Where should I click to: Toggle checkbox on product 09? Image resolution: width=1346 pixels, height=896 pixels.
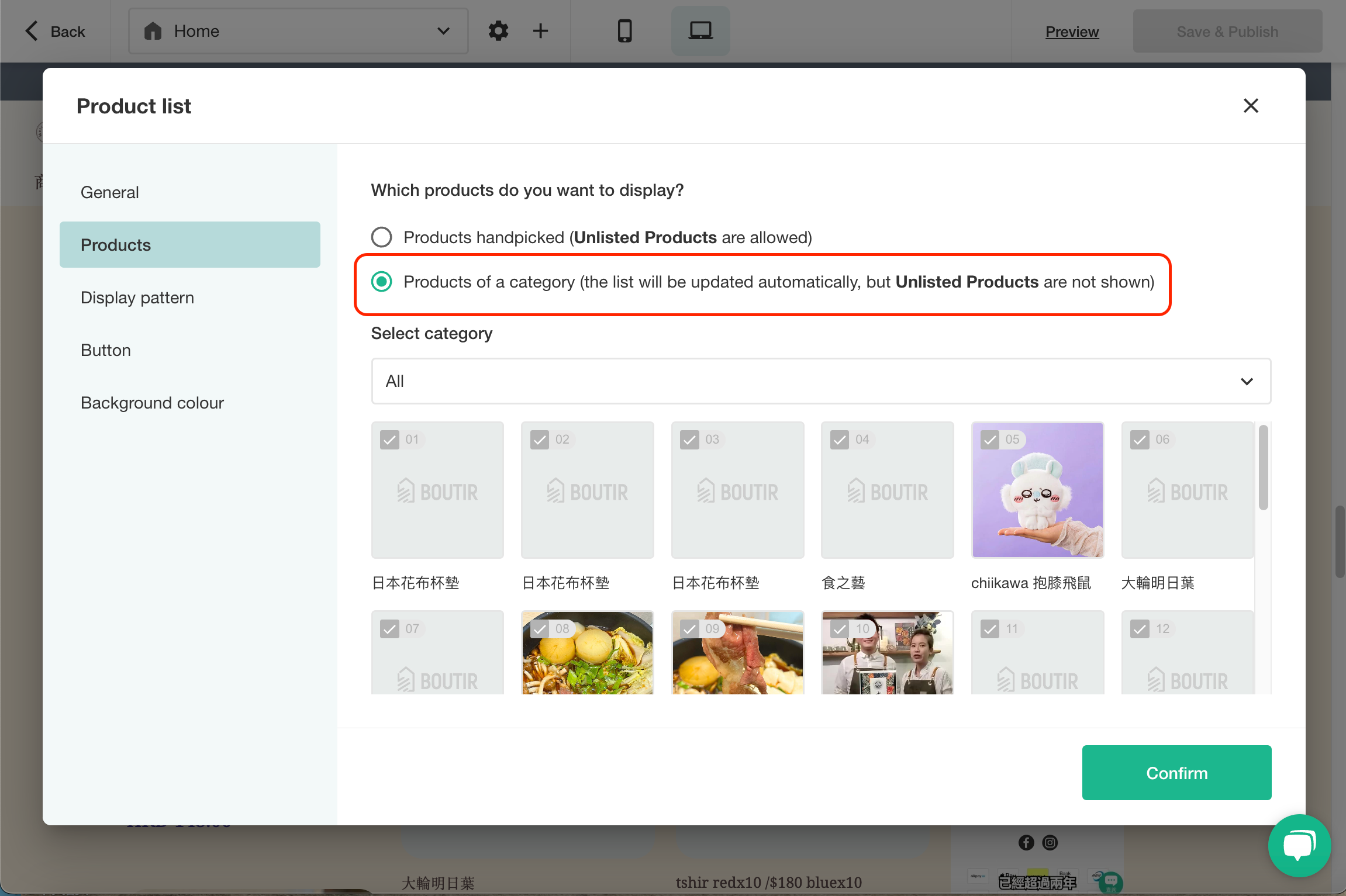click(690, 629)
